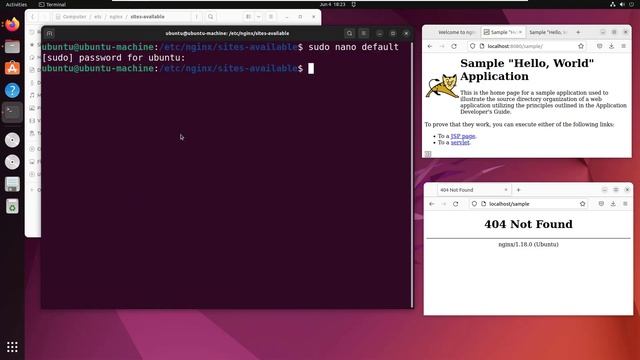Open the path options menu in Files window
The image size is (640, 360).
[x=196, y=17]
